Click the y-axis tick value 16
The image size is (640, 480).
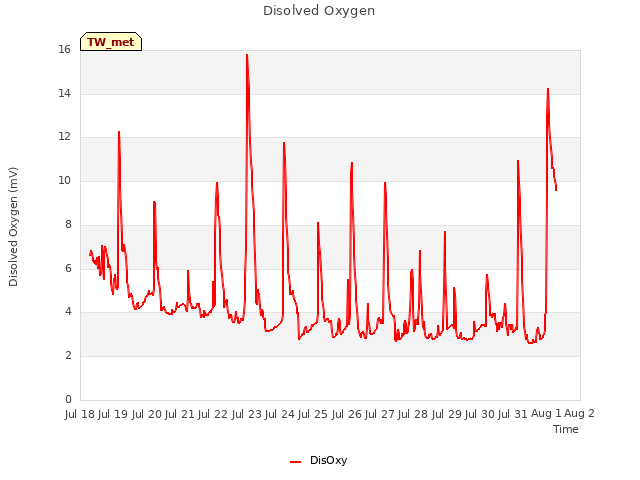(64, 49)
